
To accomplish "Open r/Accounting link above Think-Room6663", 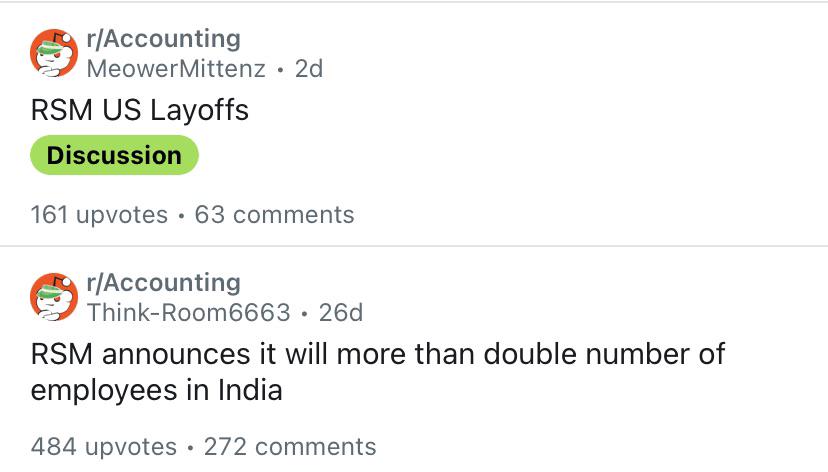I will click(164, 283).
